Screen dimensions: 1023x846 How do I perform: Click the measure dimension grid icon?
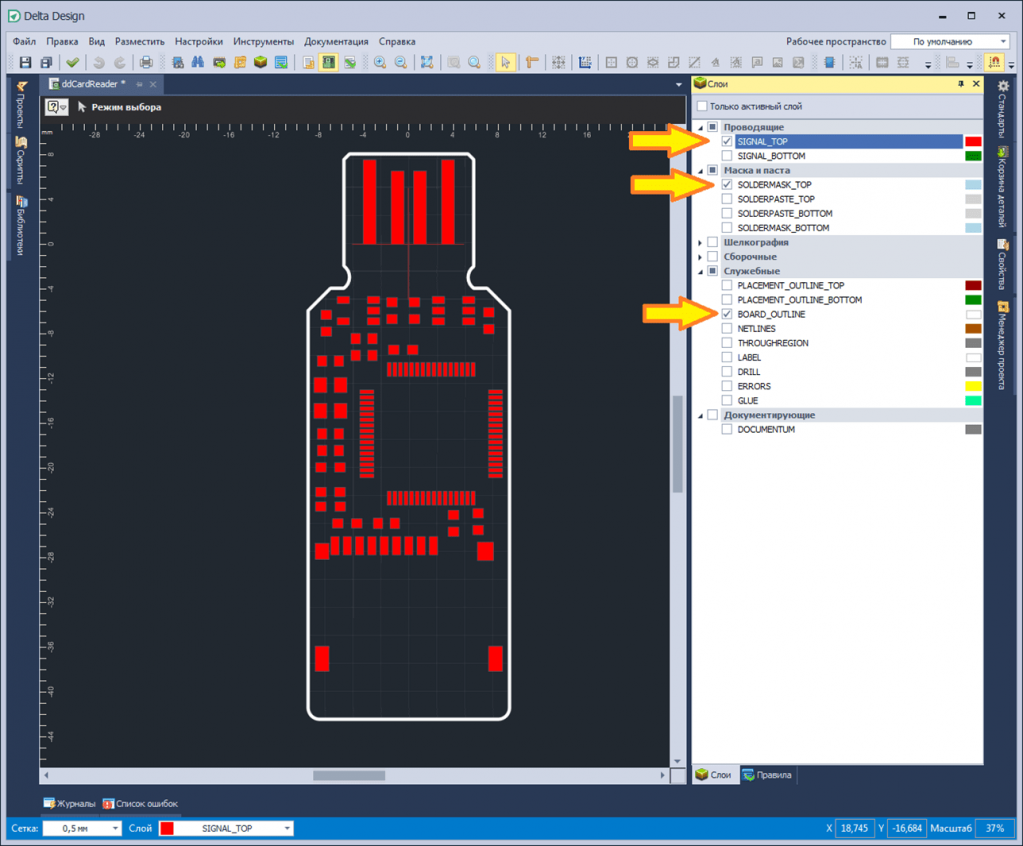coord(585,63)
